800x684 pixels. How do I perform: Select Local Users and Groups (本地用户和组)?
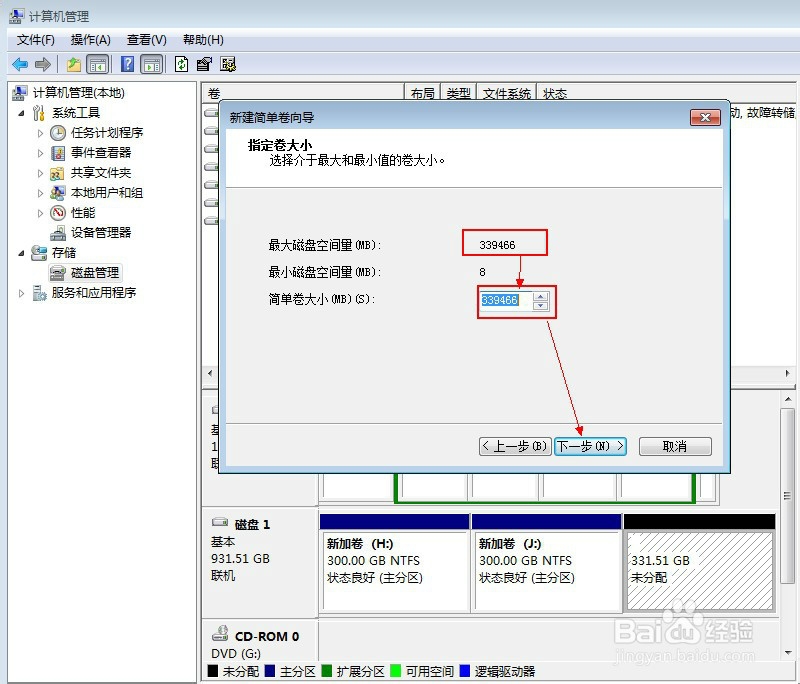coord(107,193)
